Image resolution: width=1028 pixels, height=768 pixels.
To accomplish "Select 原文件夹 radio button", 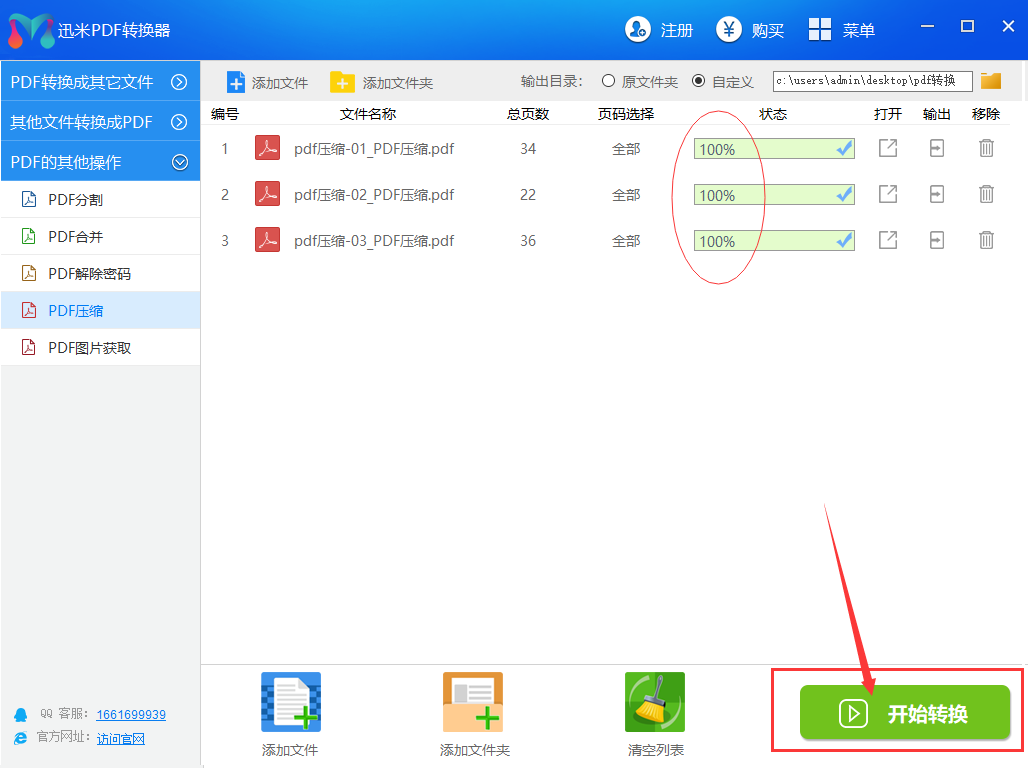I will pos(608,81).
